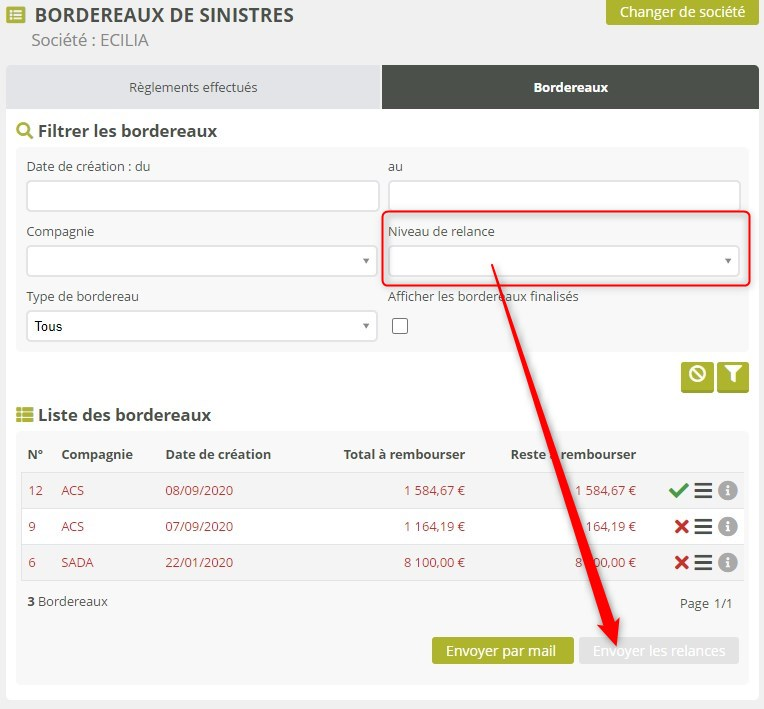Show info for SADA bordereau 6
The image size is (764, 709).
[728, 562]
